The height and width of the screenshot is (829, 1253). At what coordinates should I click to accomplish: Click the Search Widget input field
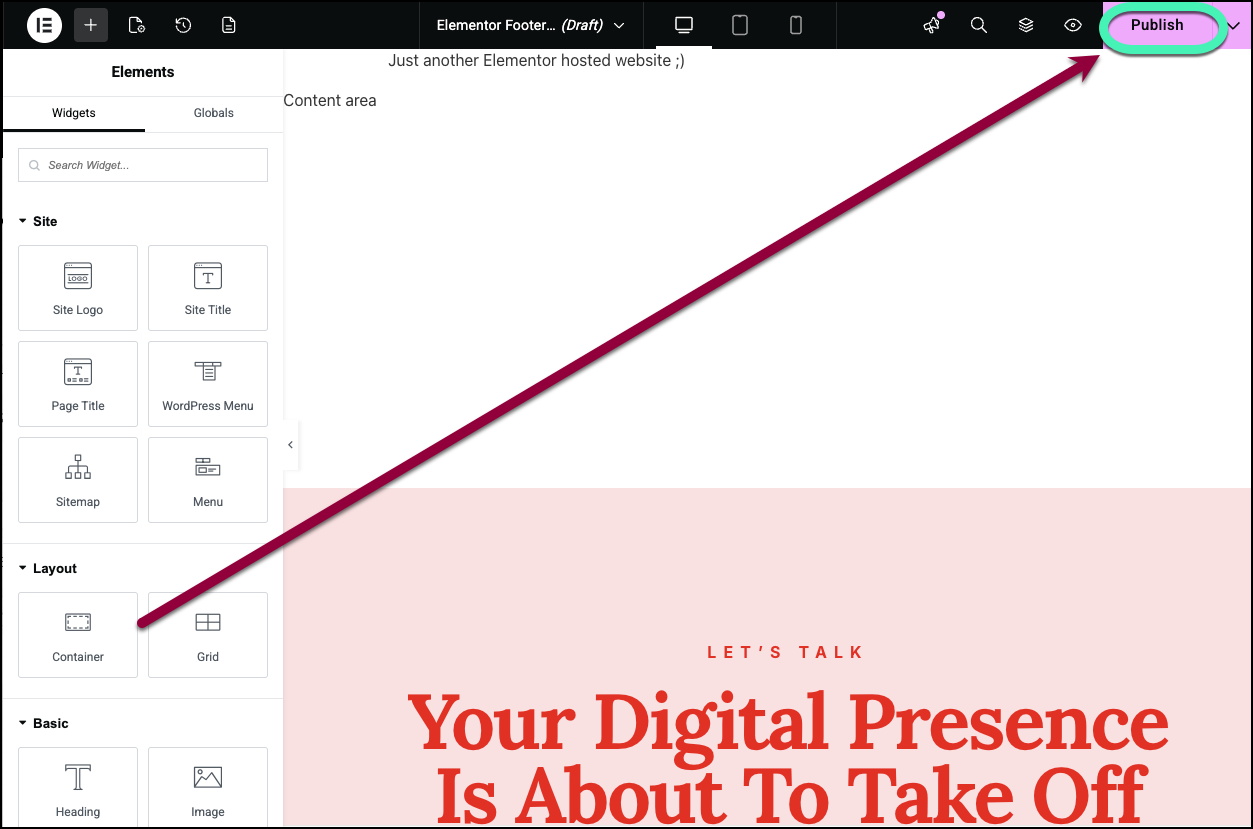143,165
